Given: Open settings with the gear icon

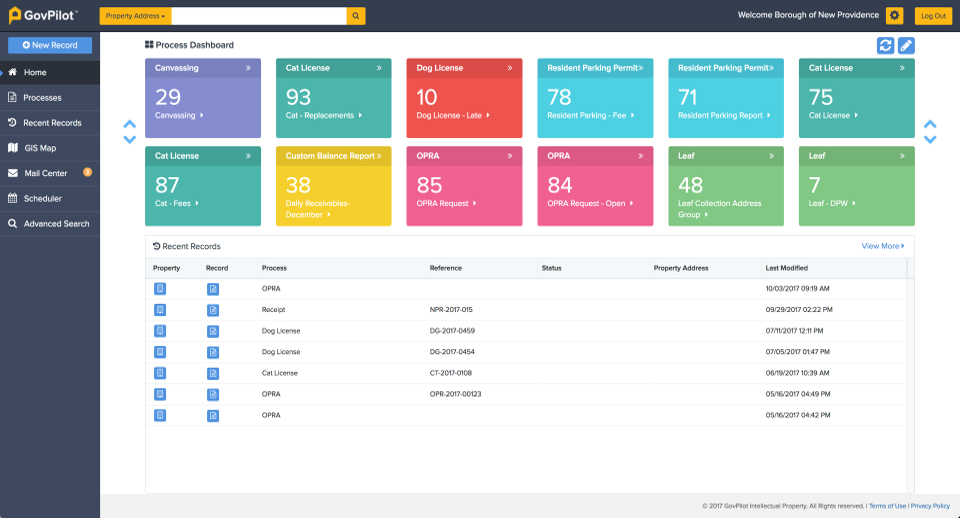Looking at the screenshot, I should [x=894, y=16].
